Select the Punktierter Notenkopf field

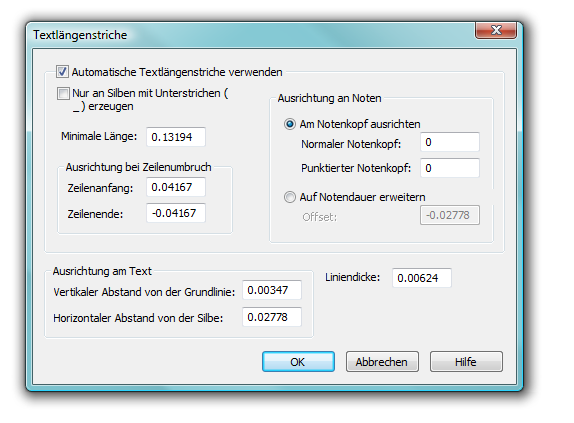pyautogui.click(x=450, y=168)
